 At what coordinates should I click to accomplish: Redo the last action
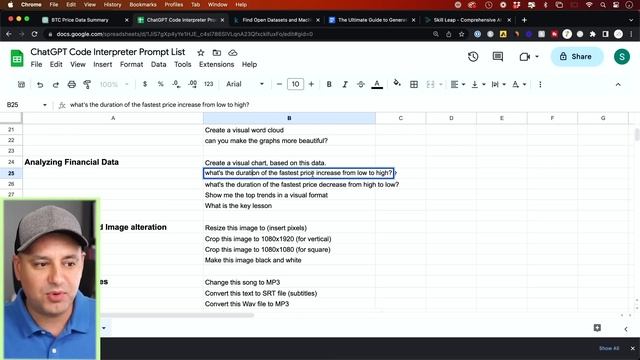[x=56, y=84]
